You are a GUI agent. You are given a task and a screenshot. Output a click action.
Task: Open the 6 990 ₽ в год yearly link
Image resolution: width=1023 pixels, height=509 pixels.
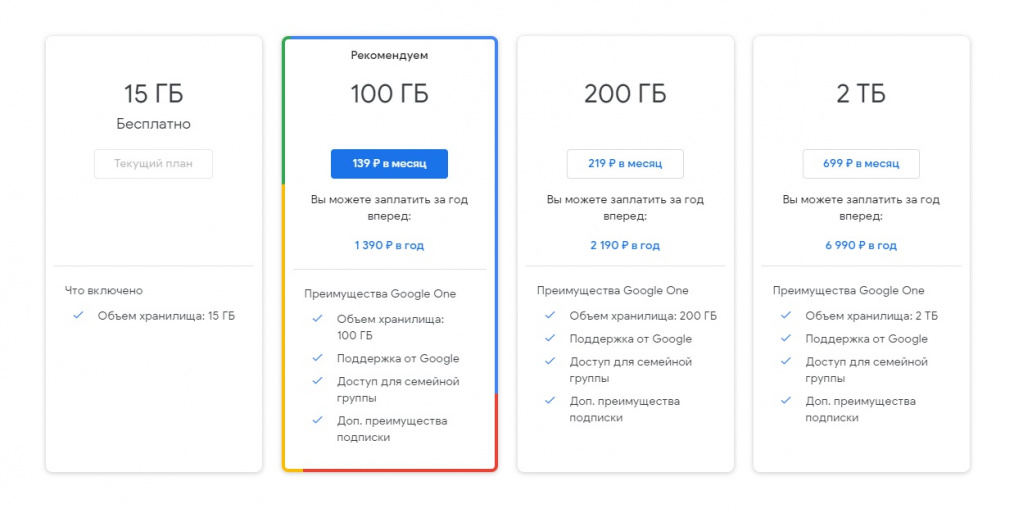(x=861, y=245)
